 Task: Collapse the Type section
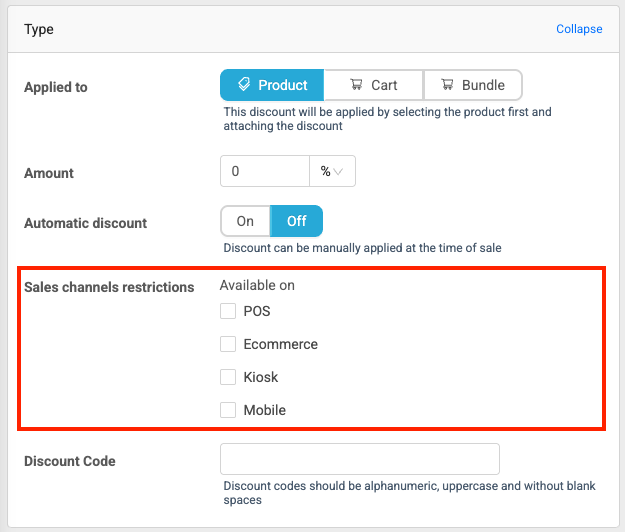579,29
